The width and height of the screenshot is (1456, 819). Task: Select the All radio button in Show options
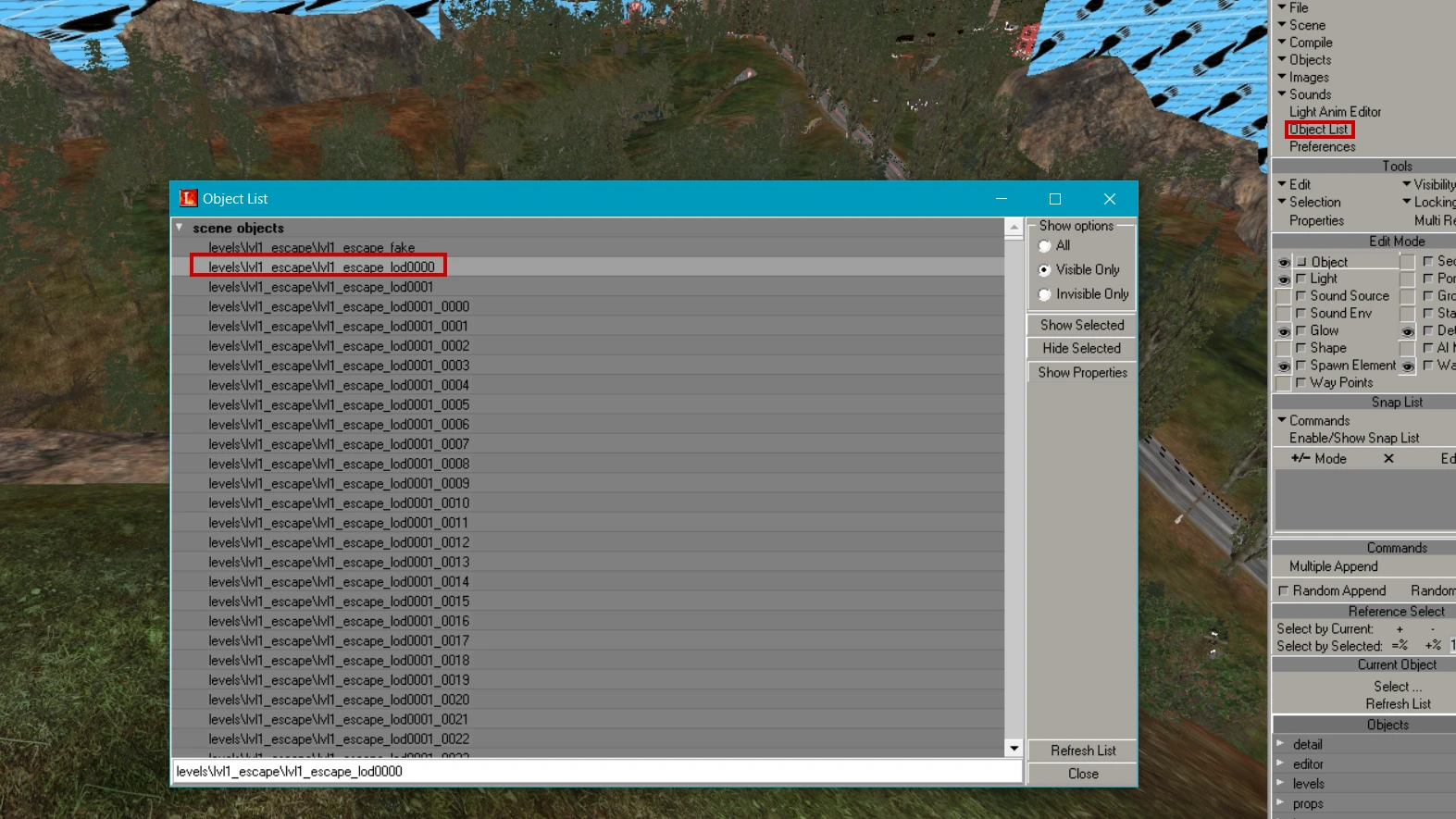tap(1045, 246)
